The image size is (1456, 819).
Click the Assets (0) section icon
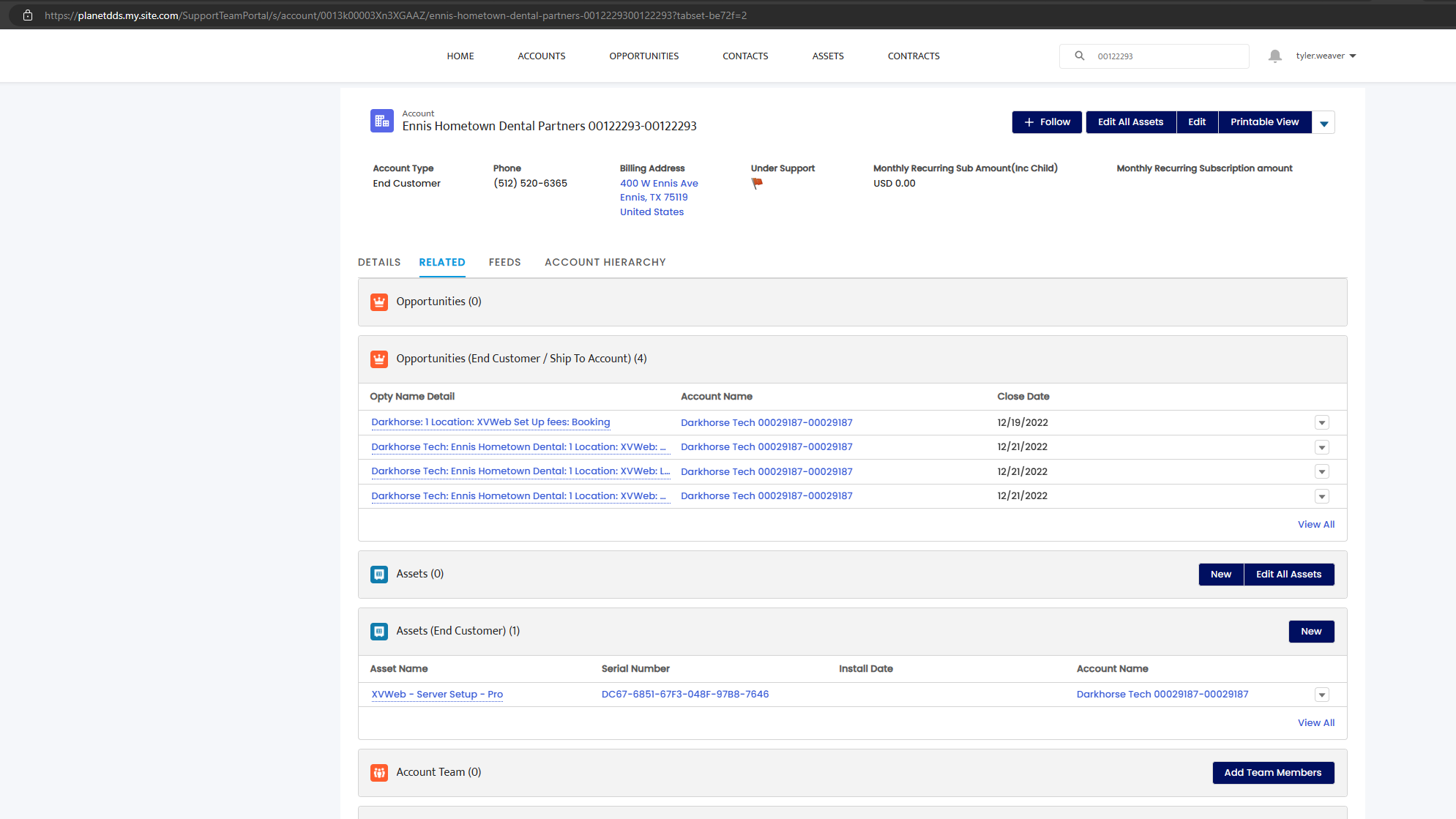pos(379,575)
